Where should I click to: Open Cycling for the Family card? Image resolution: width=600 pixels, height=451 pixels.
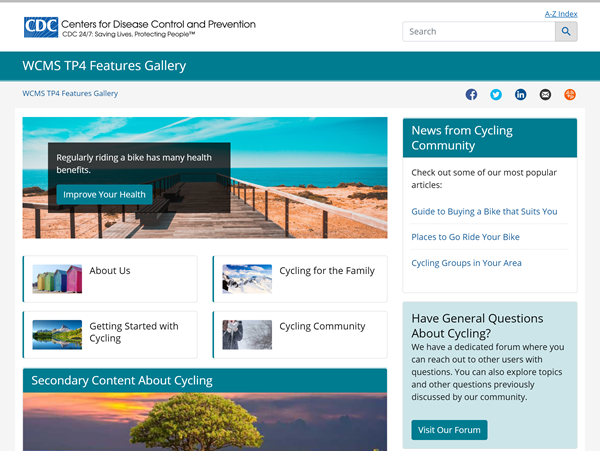[300, 279]
